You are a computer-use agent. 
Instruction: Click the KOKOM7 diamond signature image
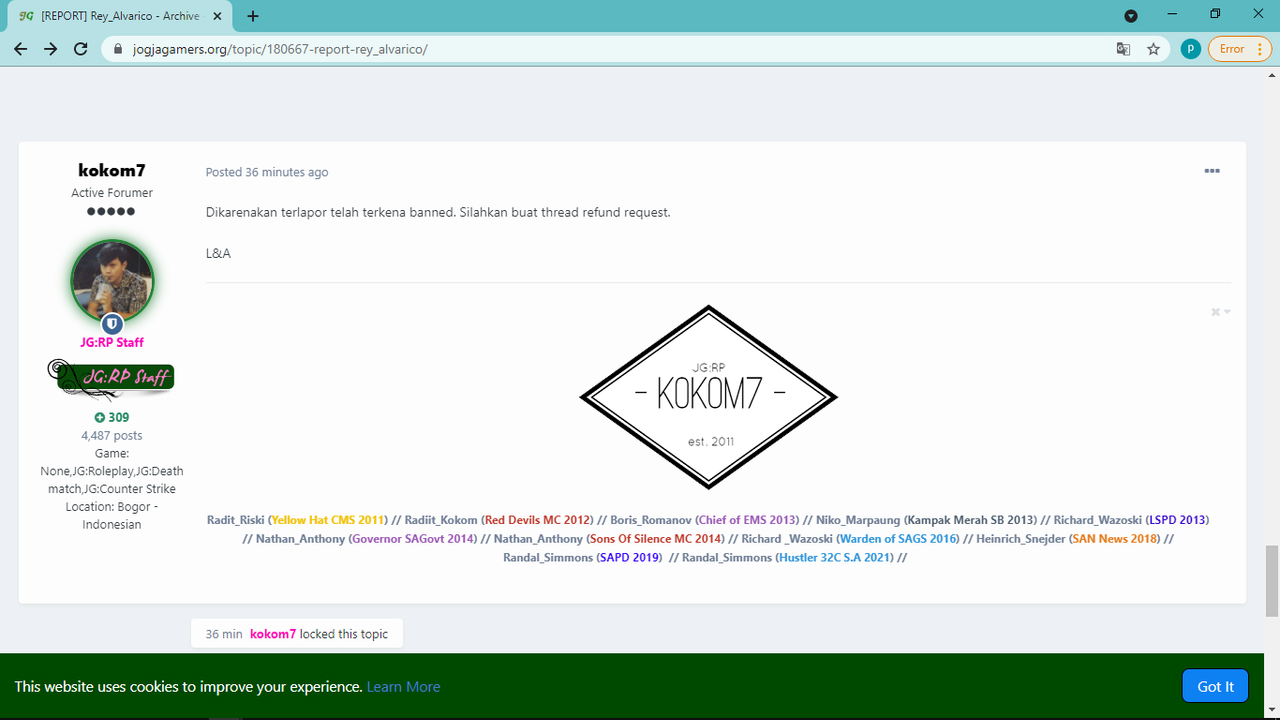coord(709,397)
